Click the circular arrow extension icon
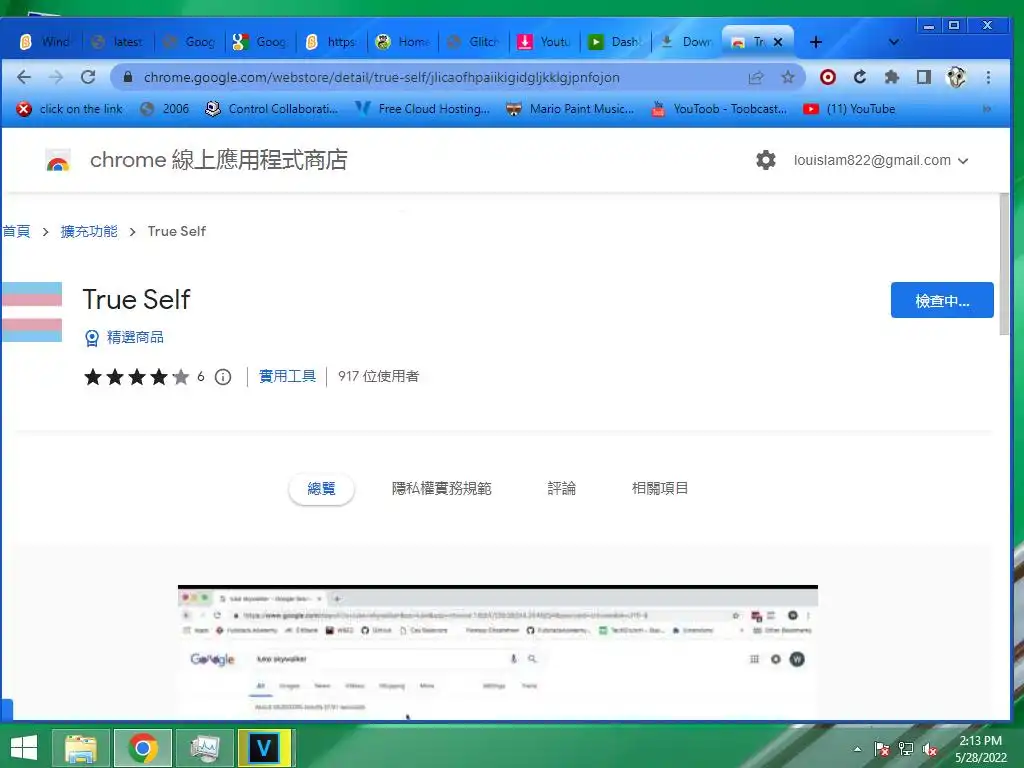 point(860,77)
